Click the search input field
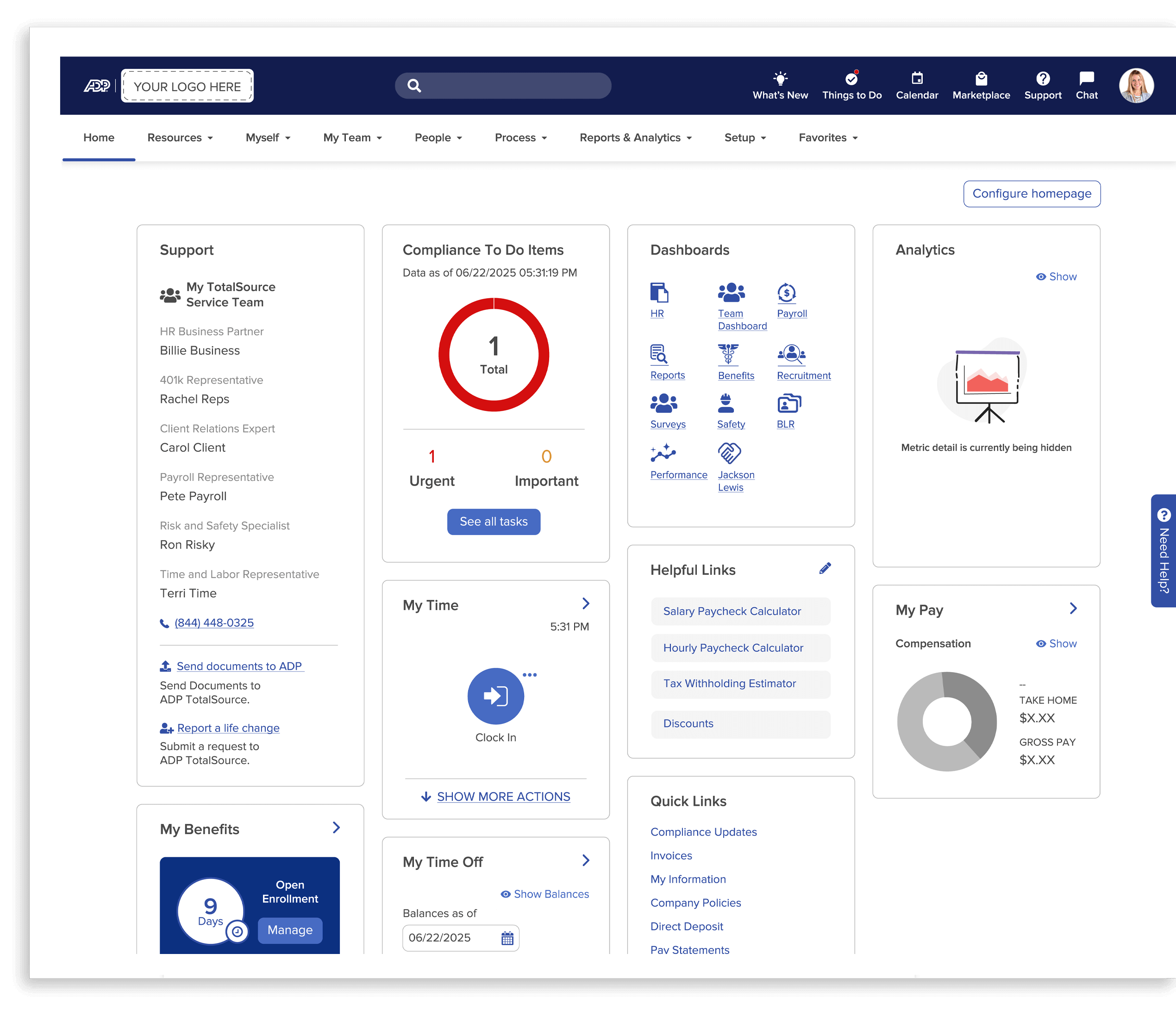This screenshot has height=1010, width=1176. pos(511,86)
